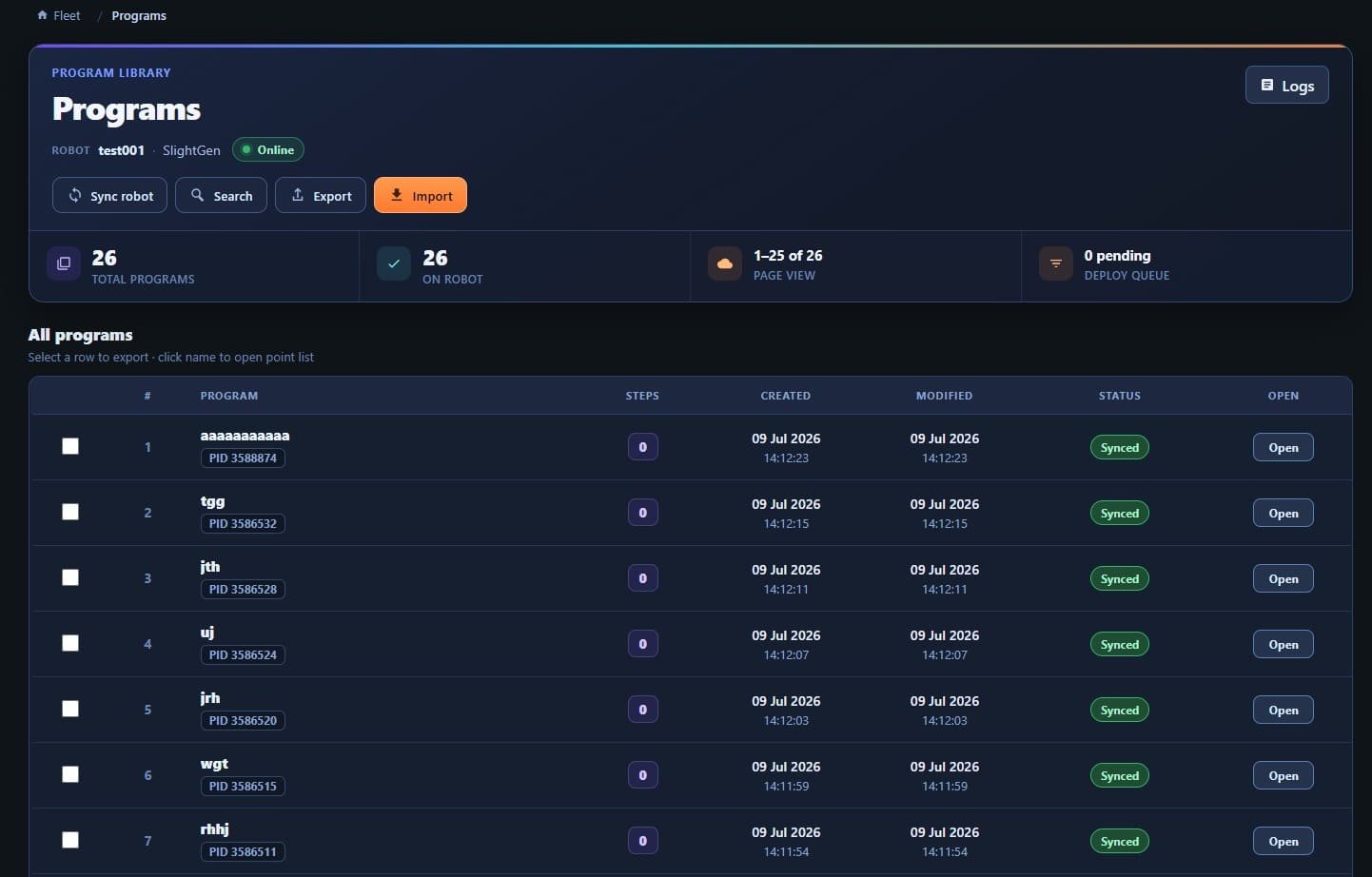Click the Total Programs copy icon
Screen dimensions: 1372x877
(64, 263)
